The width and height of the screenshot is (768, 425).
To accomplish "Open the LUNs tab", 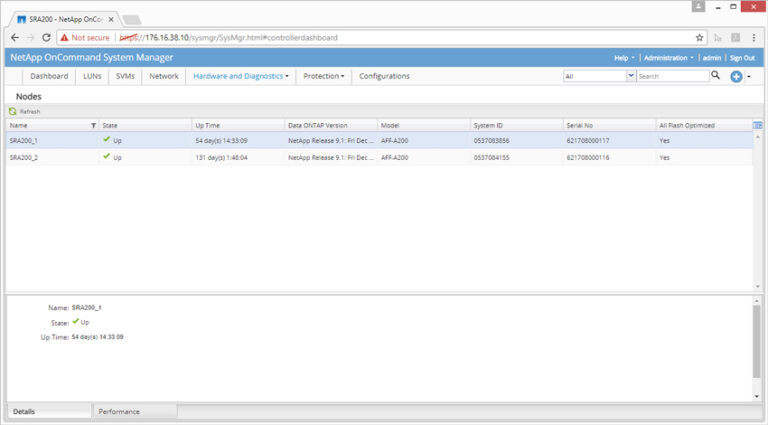I will (x=92, y=76).
